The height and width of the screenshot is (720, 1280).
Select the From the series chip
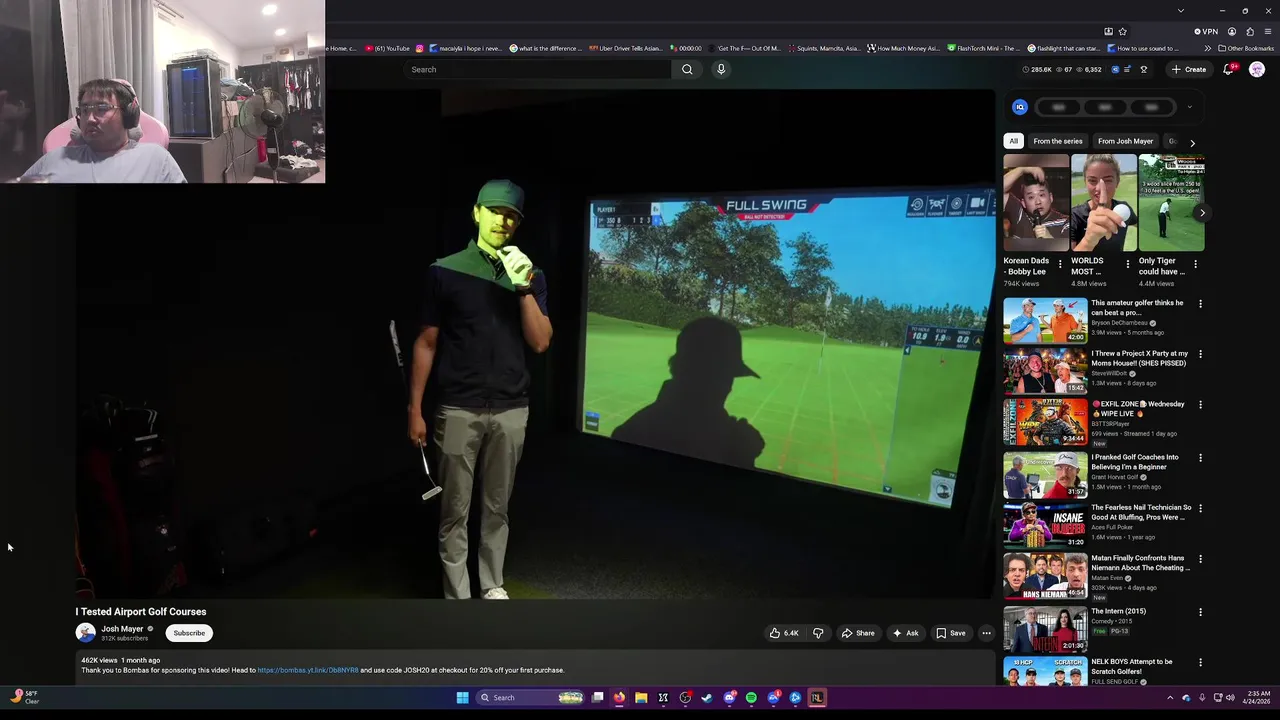point(1058,141)
